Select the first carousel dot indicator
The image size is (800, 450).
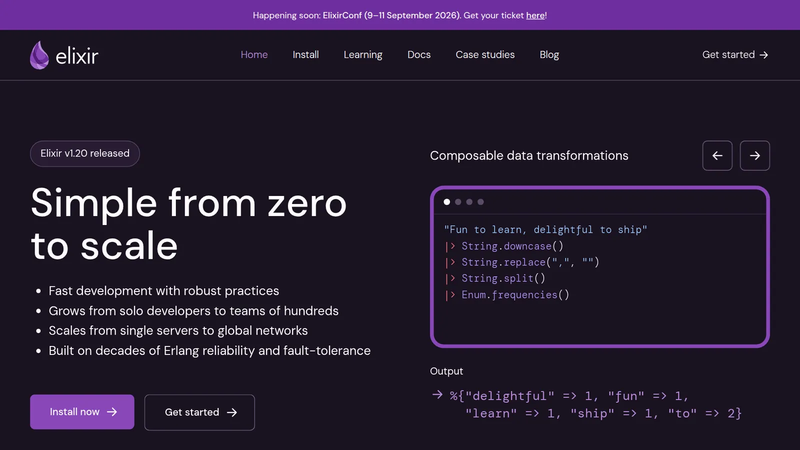(447, 202)
